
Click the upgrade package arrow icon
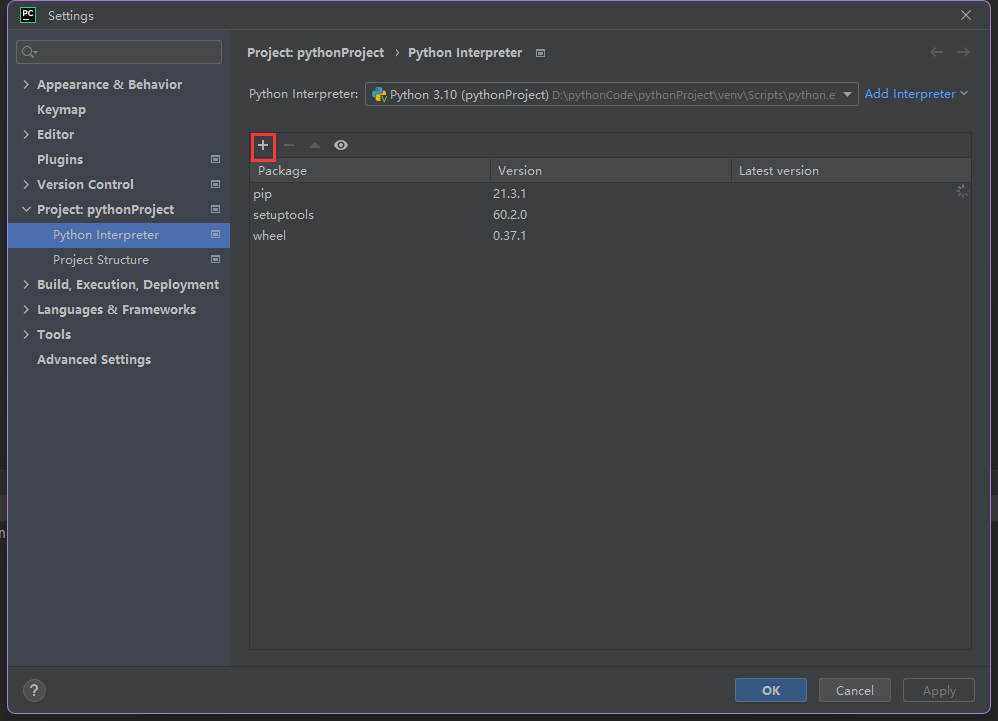[x=315, y=145]
